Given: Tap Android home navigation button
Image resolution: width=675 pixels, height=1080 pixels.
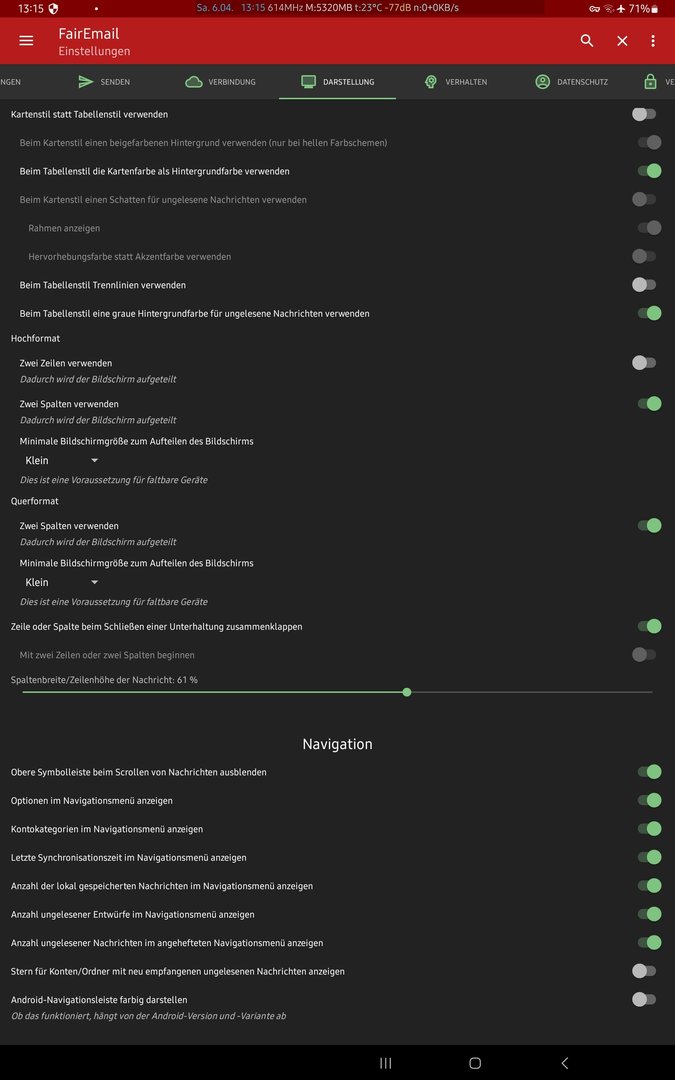Looking at the screenshot, I should 475,1063.
